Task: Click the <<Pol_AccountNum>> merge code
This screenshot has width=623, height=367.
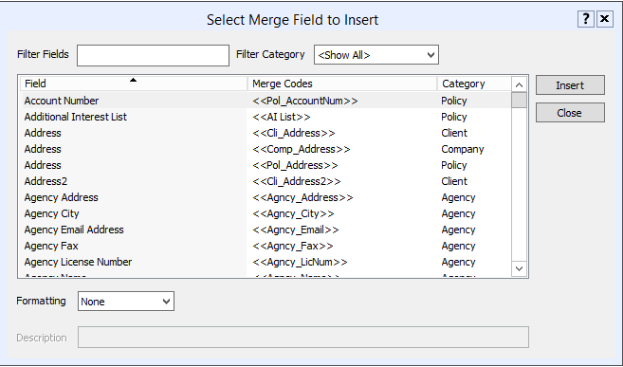Action: tap(305, 101)
